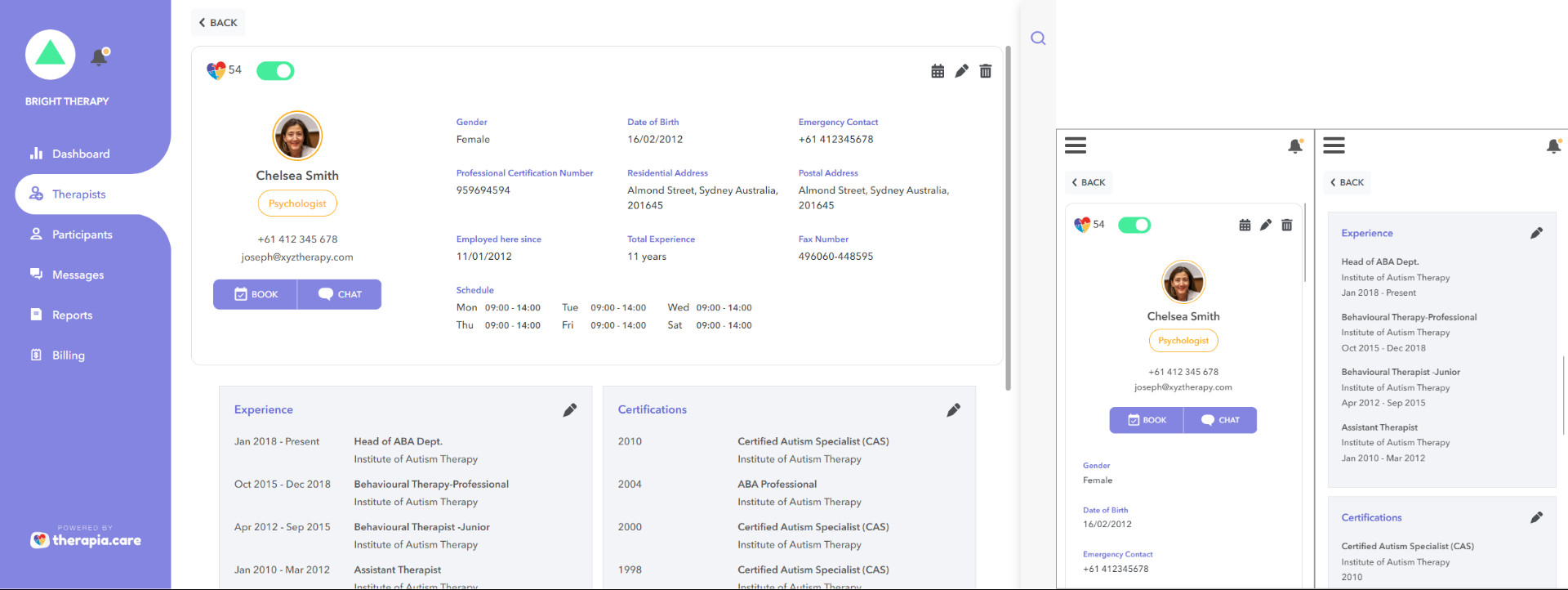Edit the desktop Certifications section pencil
1568x590 pixels.
[953, 410]
